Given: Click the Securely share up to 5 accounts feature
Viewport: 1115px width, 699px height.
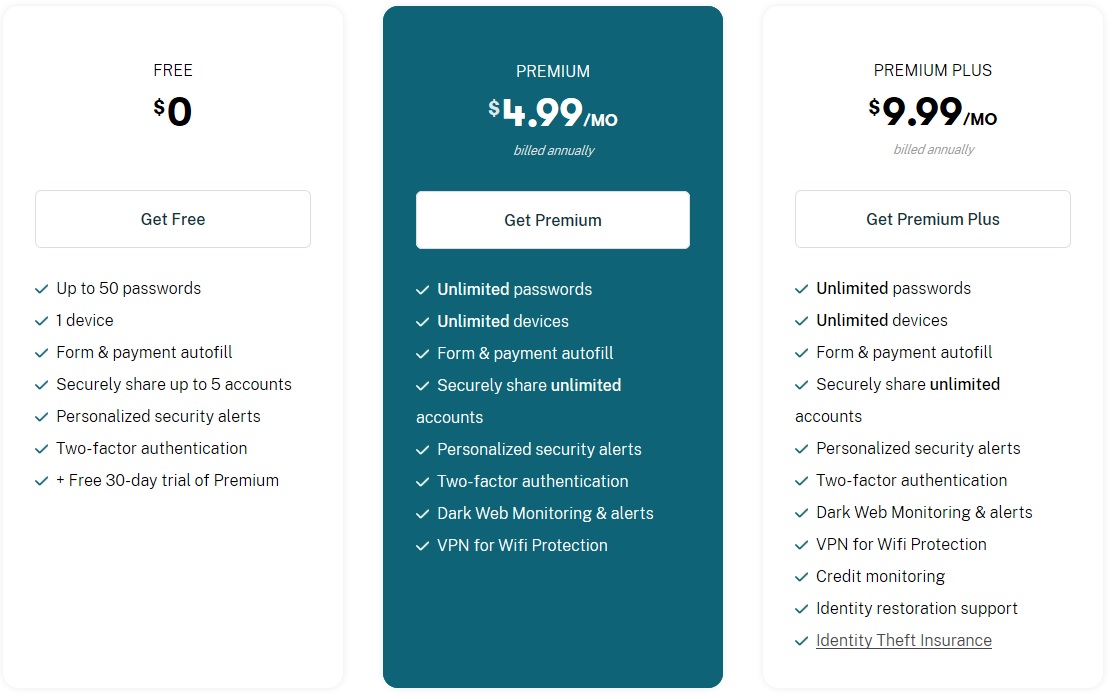Looking at the screenshot, I should (152, 384).
